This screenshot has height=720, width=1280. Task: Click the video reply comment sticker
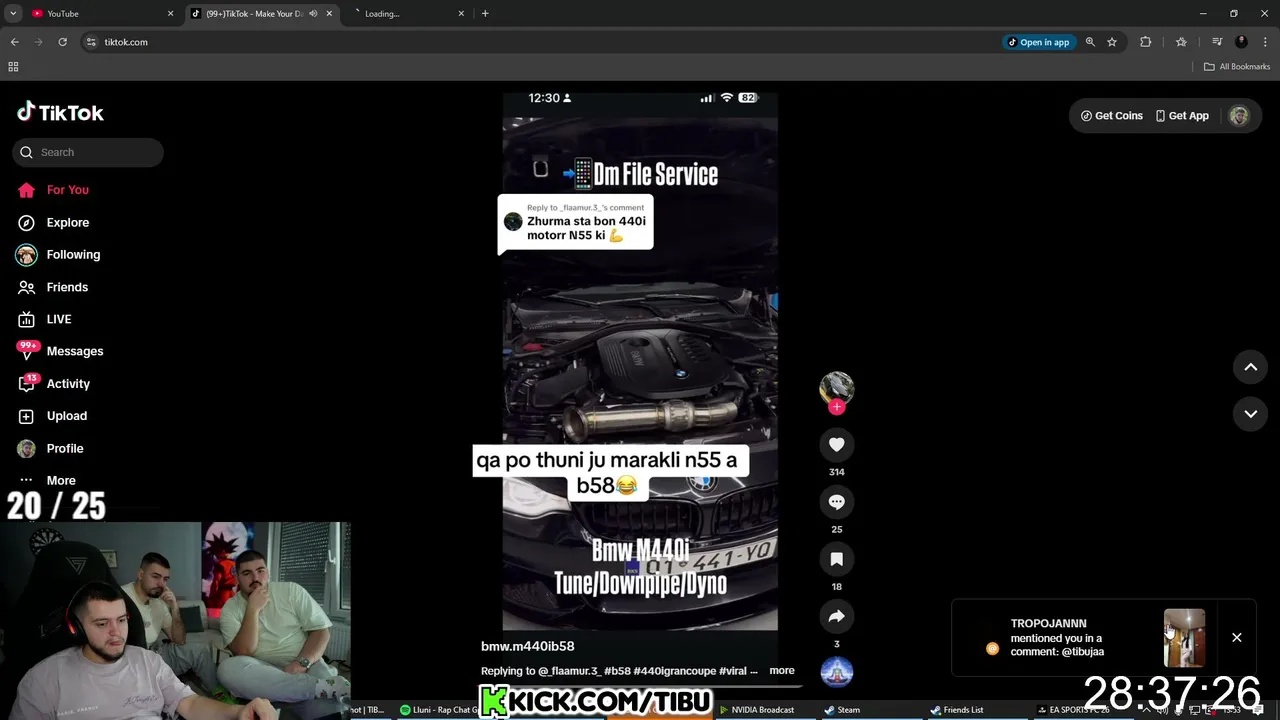click(575, 224)
